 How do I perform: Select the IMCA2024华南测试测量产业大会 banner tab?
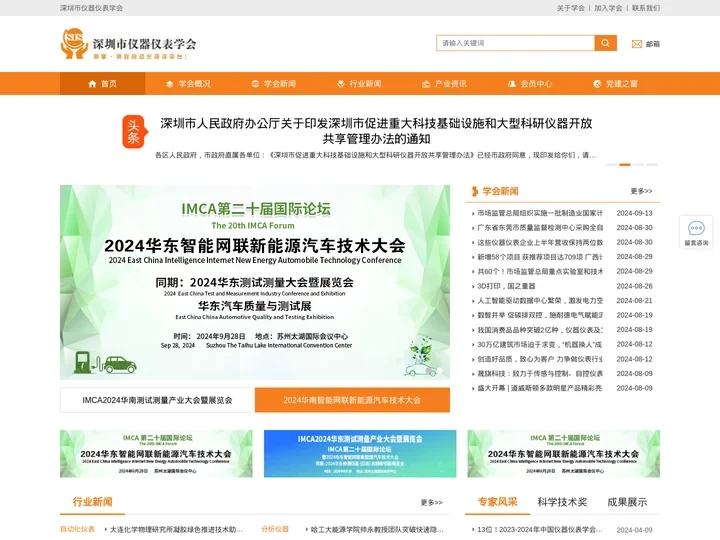pos(157,400)
